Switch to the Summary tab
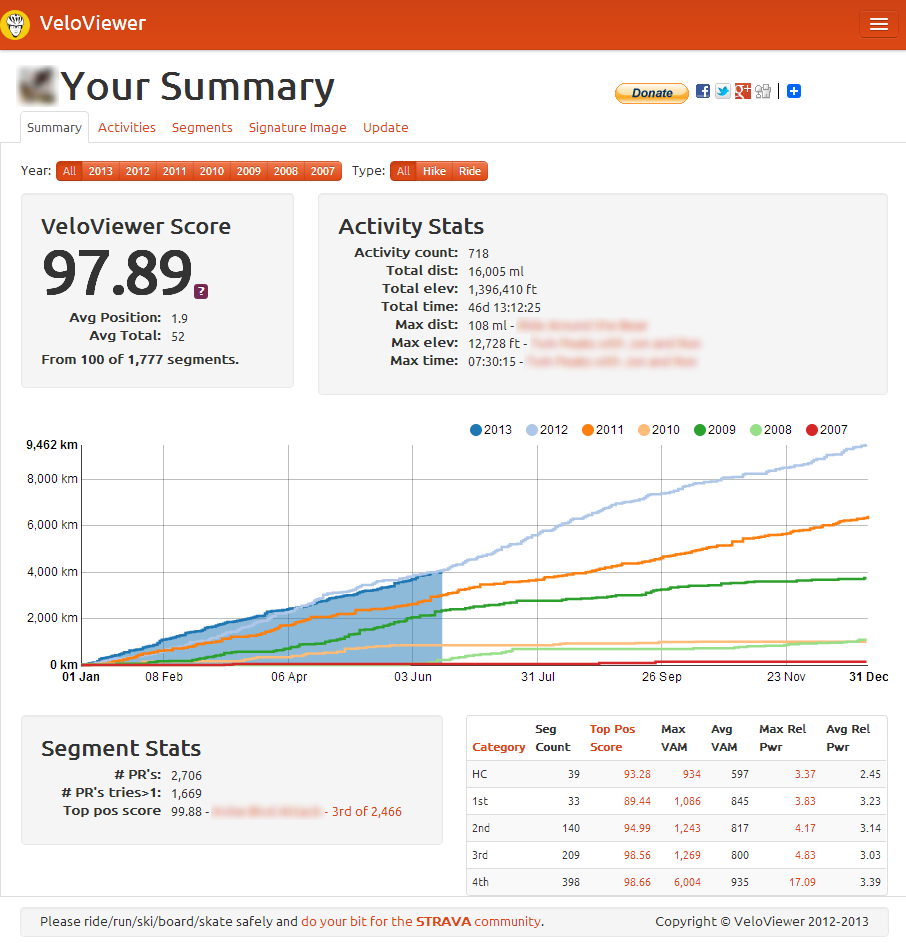Viewport: 906px width, 943px height. 54,127
